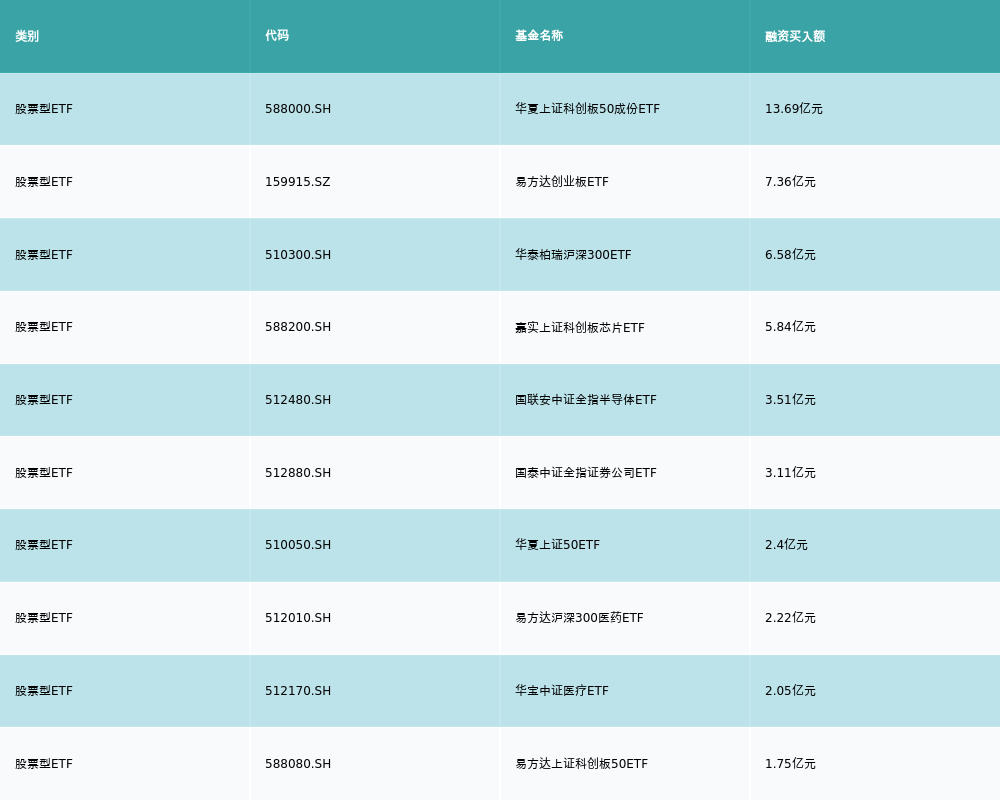Viewport: 1000px width, 800px height.
Task: Select fund name 华泰柏瑞沪深300ETF
Action: click(573, 255)
